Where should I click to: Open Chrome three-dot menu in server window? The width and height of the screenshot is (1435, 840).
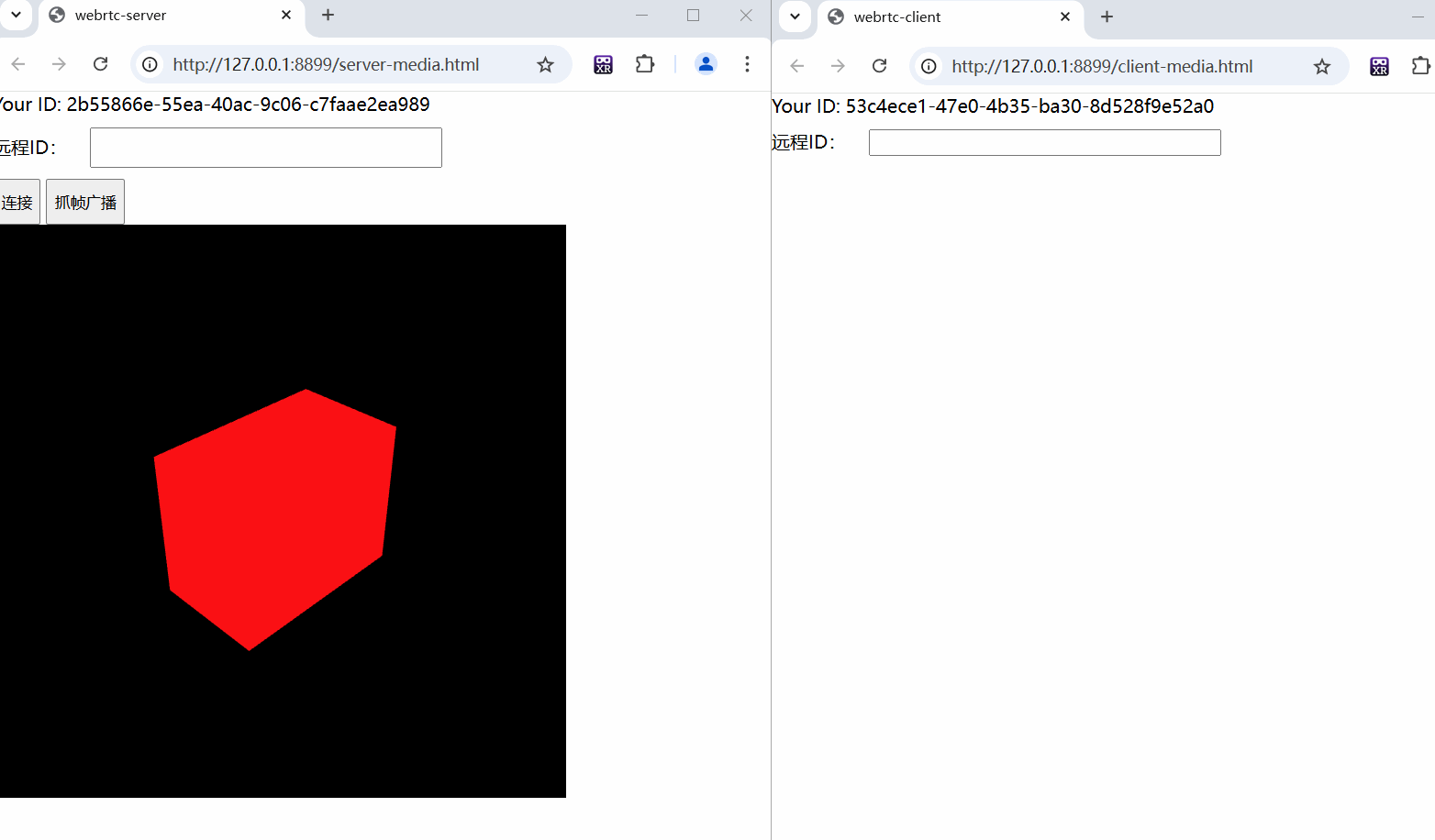point(747,64)
